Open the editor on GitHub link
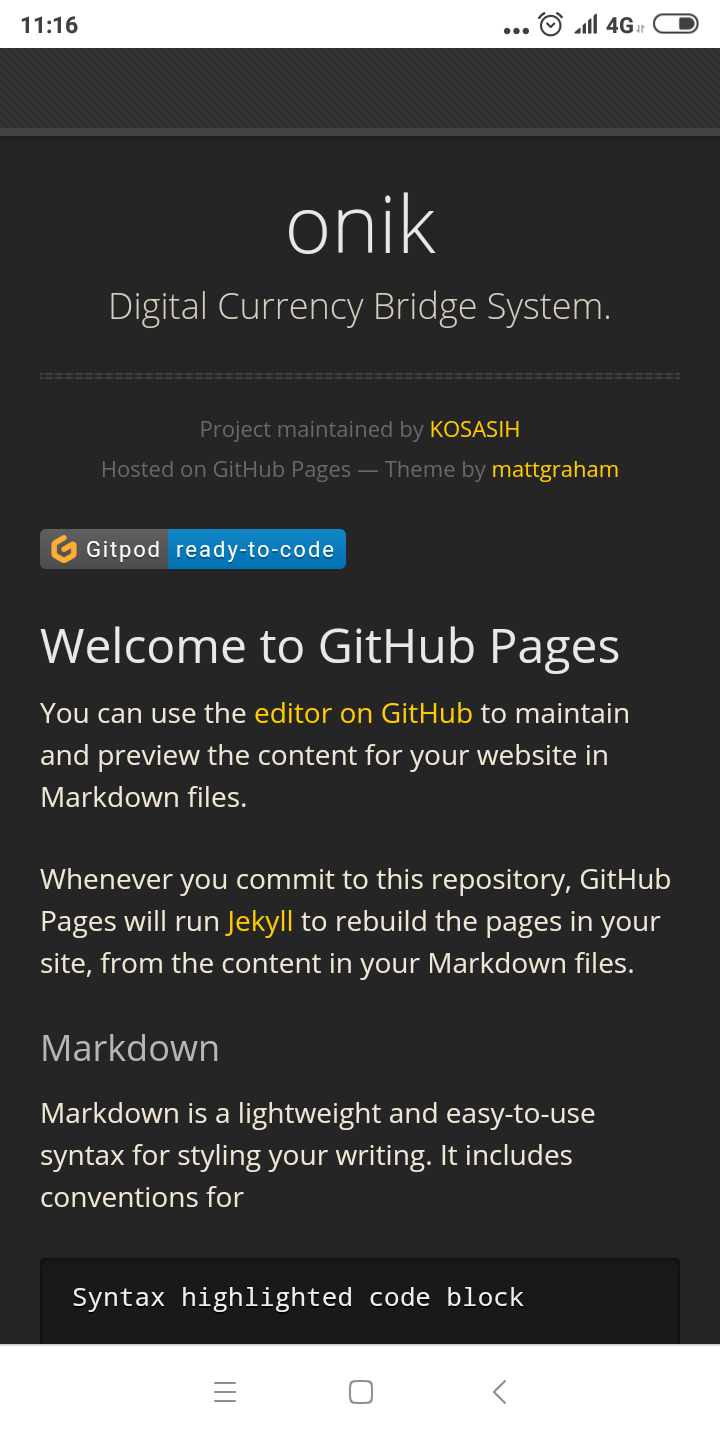 pyautogui.click(x=363, y=713)
